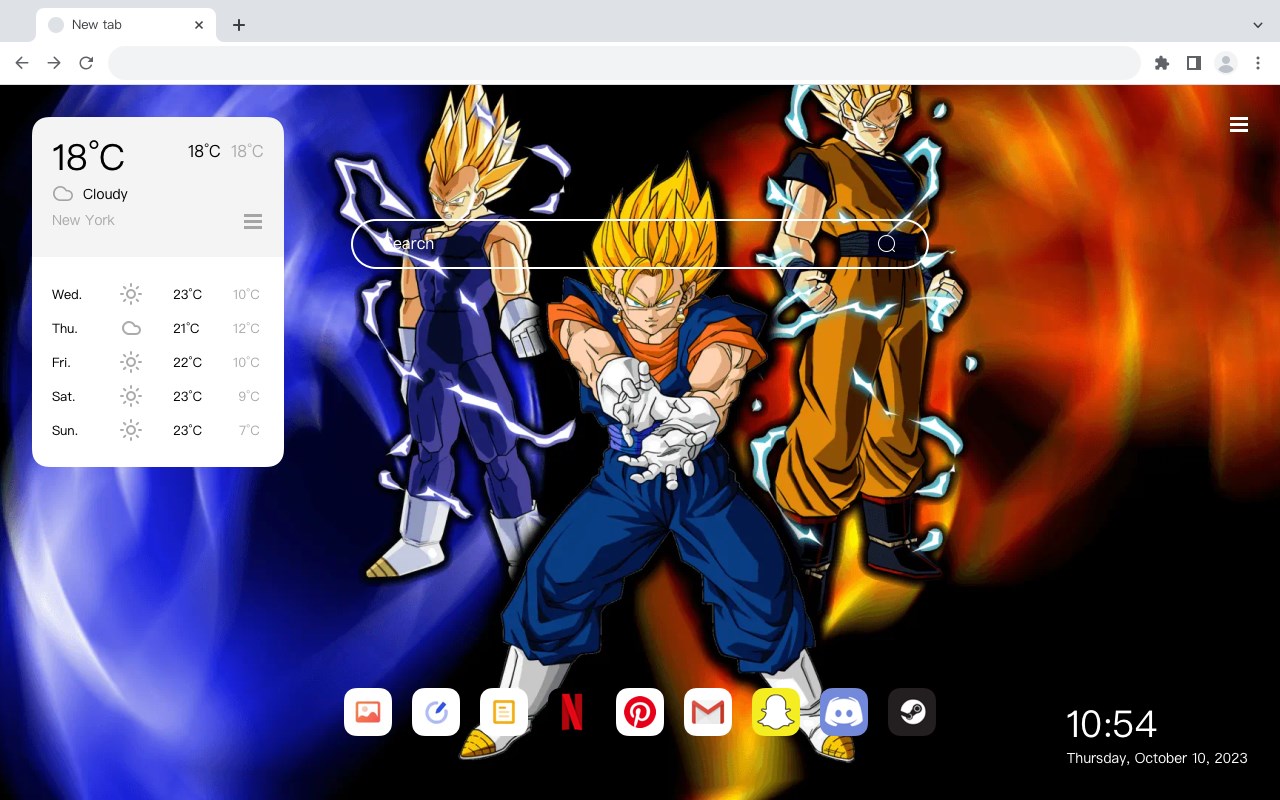Open the photo gallery shortcut icon
This screenshot has height=800, width=1280.
368,712
